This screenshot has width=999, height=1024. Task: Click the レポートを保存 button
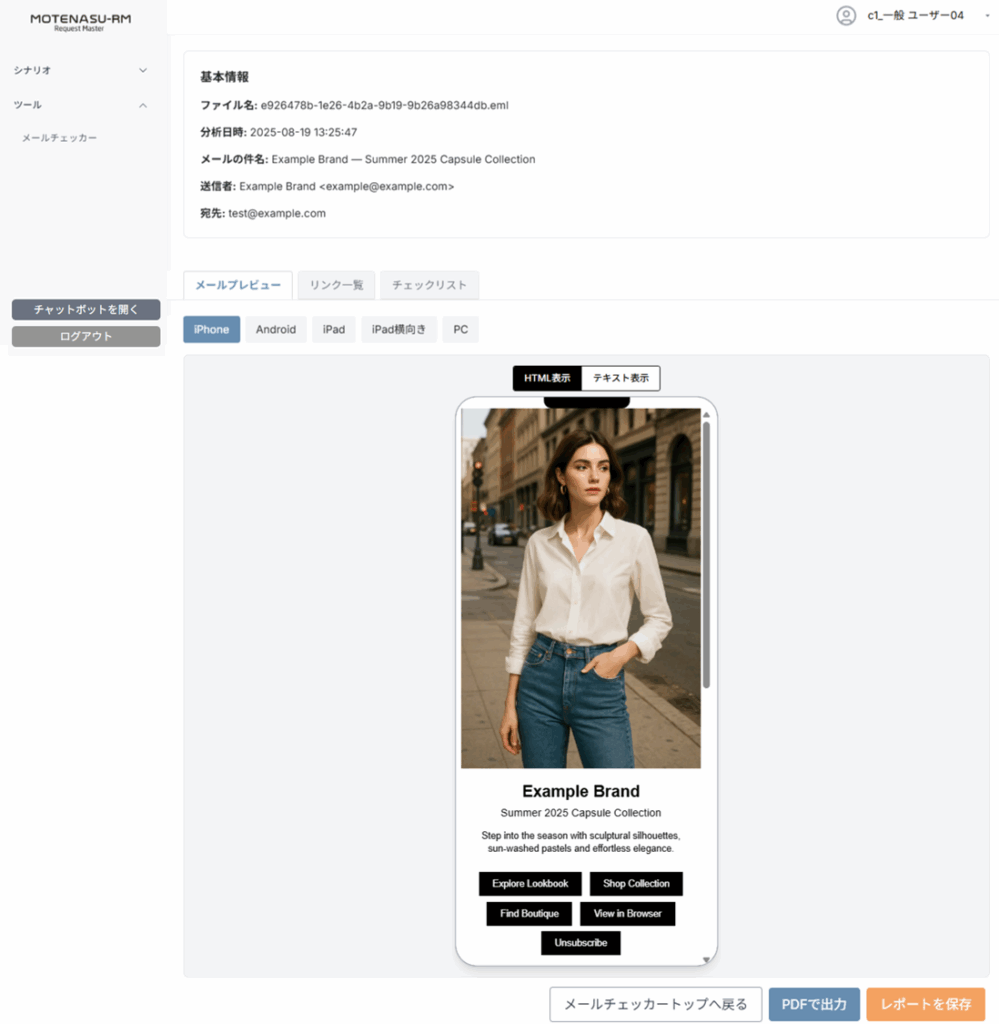pos(925,1004)
